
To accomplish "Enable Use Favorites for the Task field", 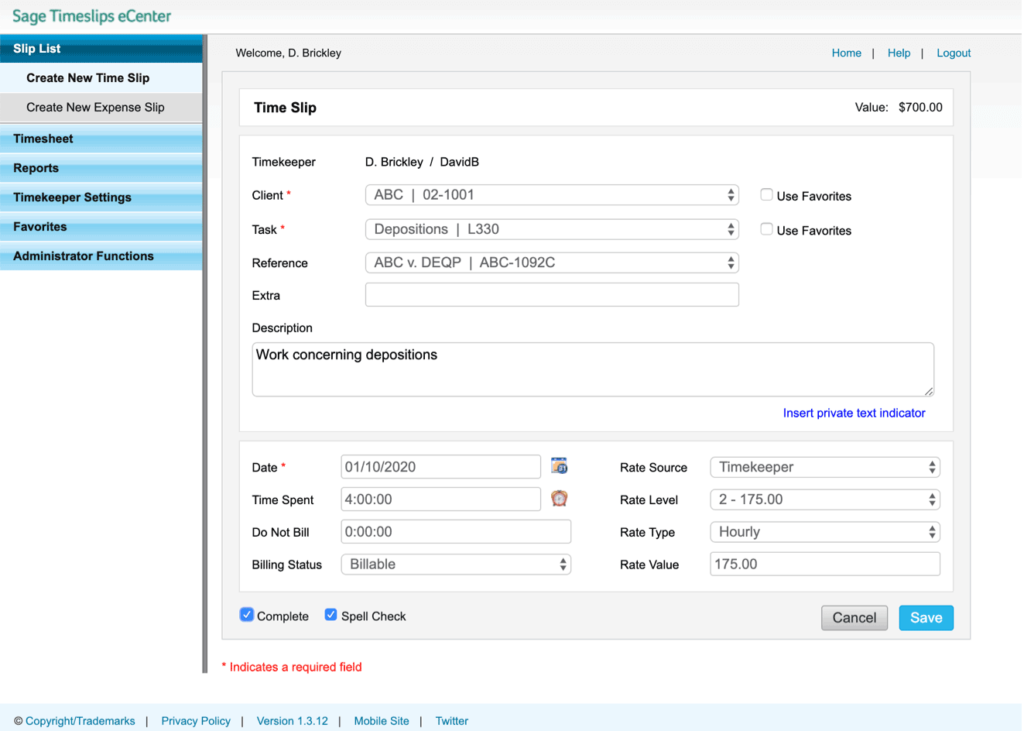I will tap(766, 230).
